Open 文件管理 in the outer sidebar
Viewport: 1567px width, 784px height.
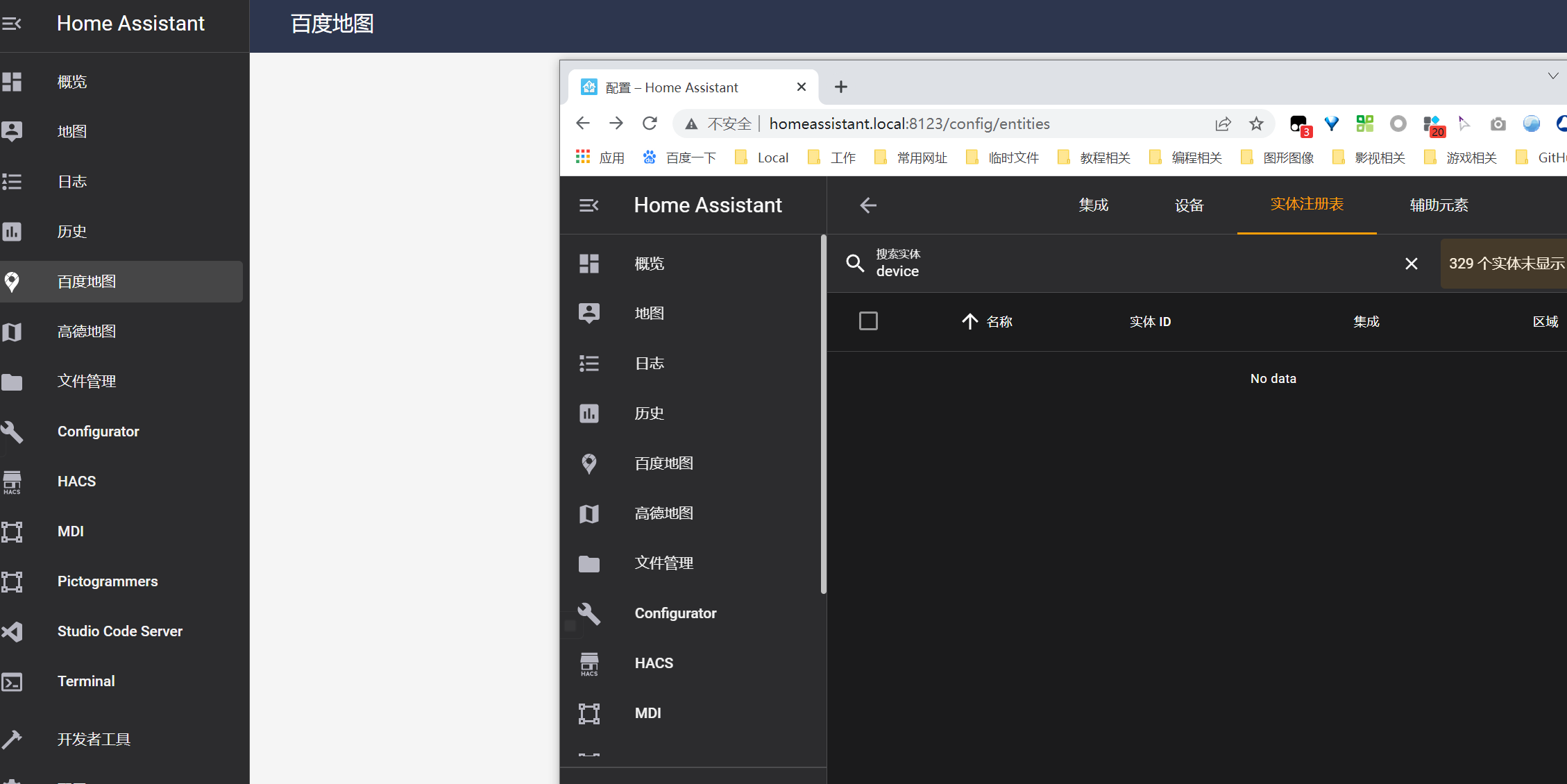coord(121,382)
